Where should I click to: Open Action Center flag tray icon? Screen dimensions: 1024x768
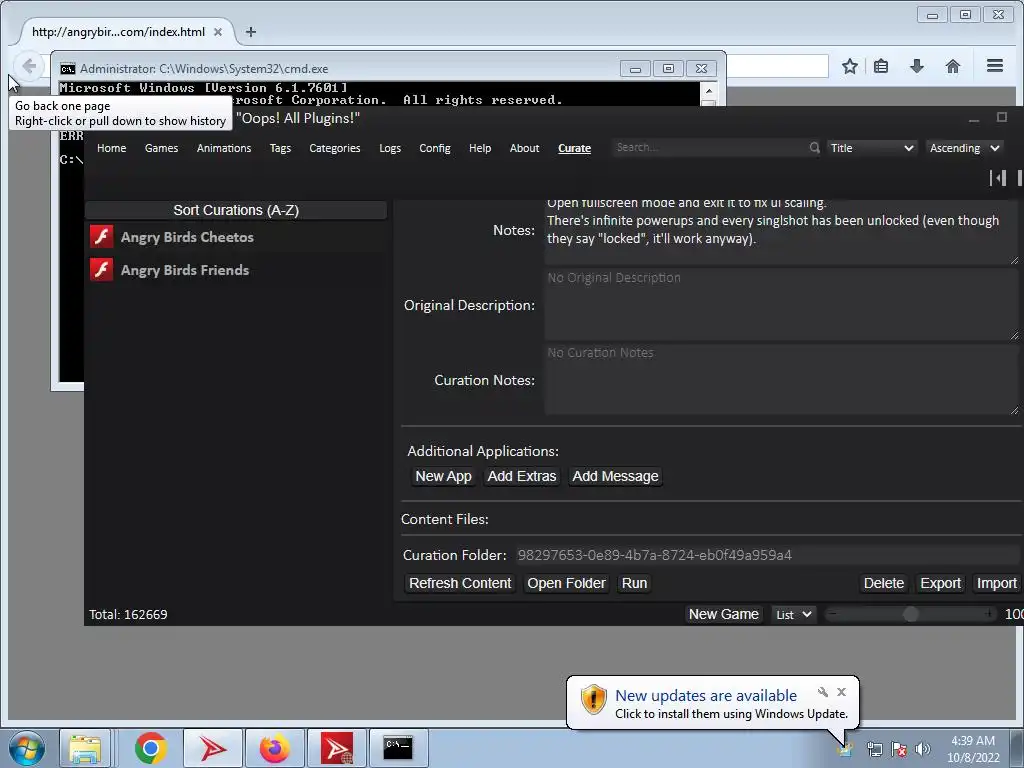[899, 749]
